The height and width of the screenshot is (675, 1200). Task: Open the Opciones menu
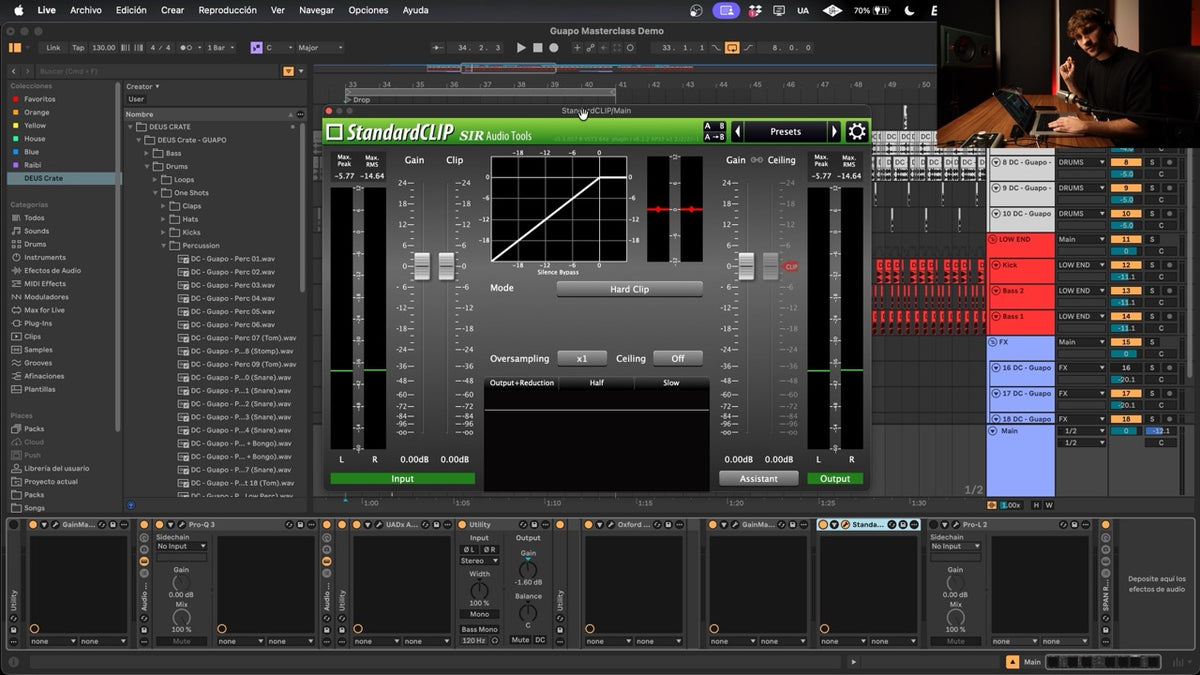coord(368,10)
